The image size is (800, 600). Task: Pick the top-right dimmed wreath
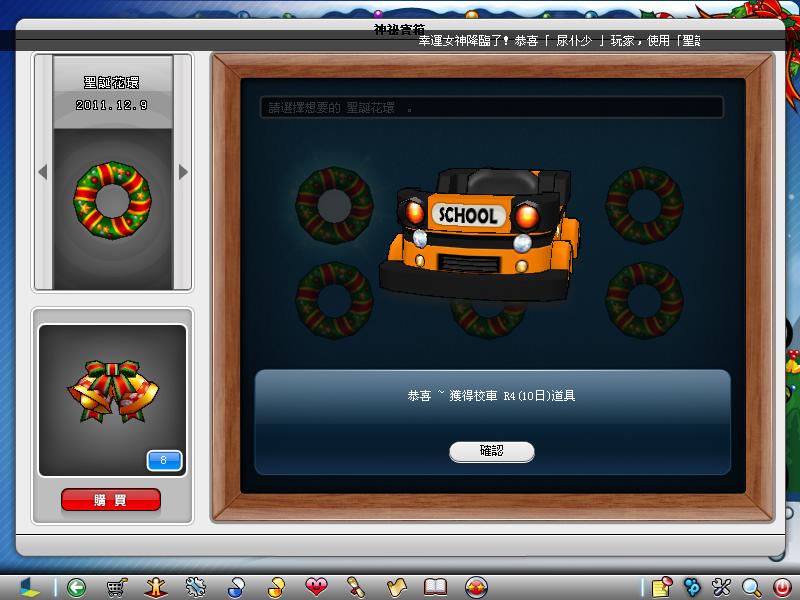click(x=644, y=205)
